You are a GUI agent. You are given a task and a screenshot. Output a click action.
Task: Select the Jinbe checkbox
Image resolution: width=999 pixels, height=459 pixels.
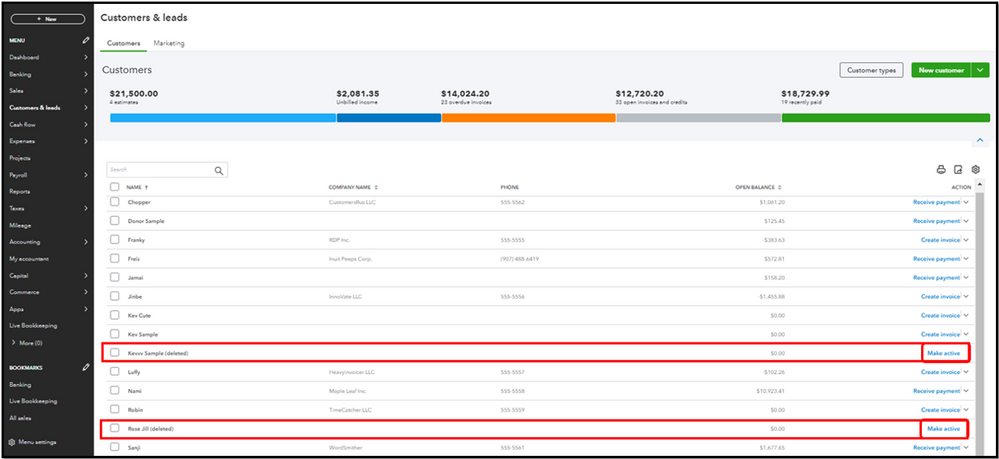tap(115, 296)
